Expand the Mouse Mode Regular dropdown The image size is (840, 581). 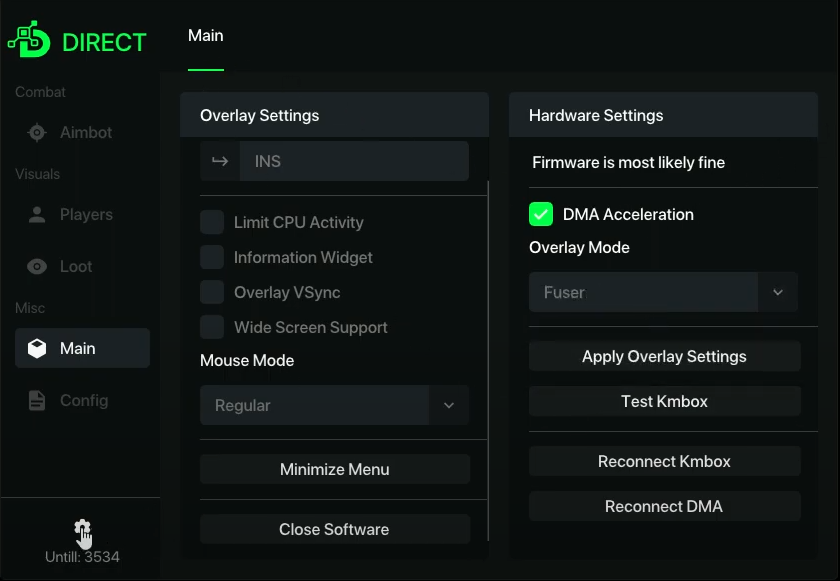[448, 406]
